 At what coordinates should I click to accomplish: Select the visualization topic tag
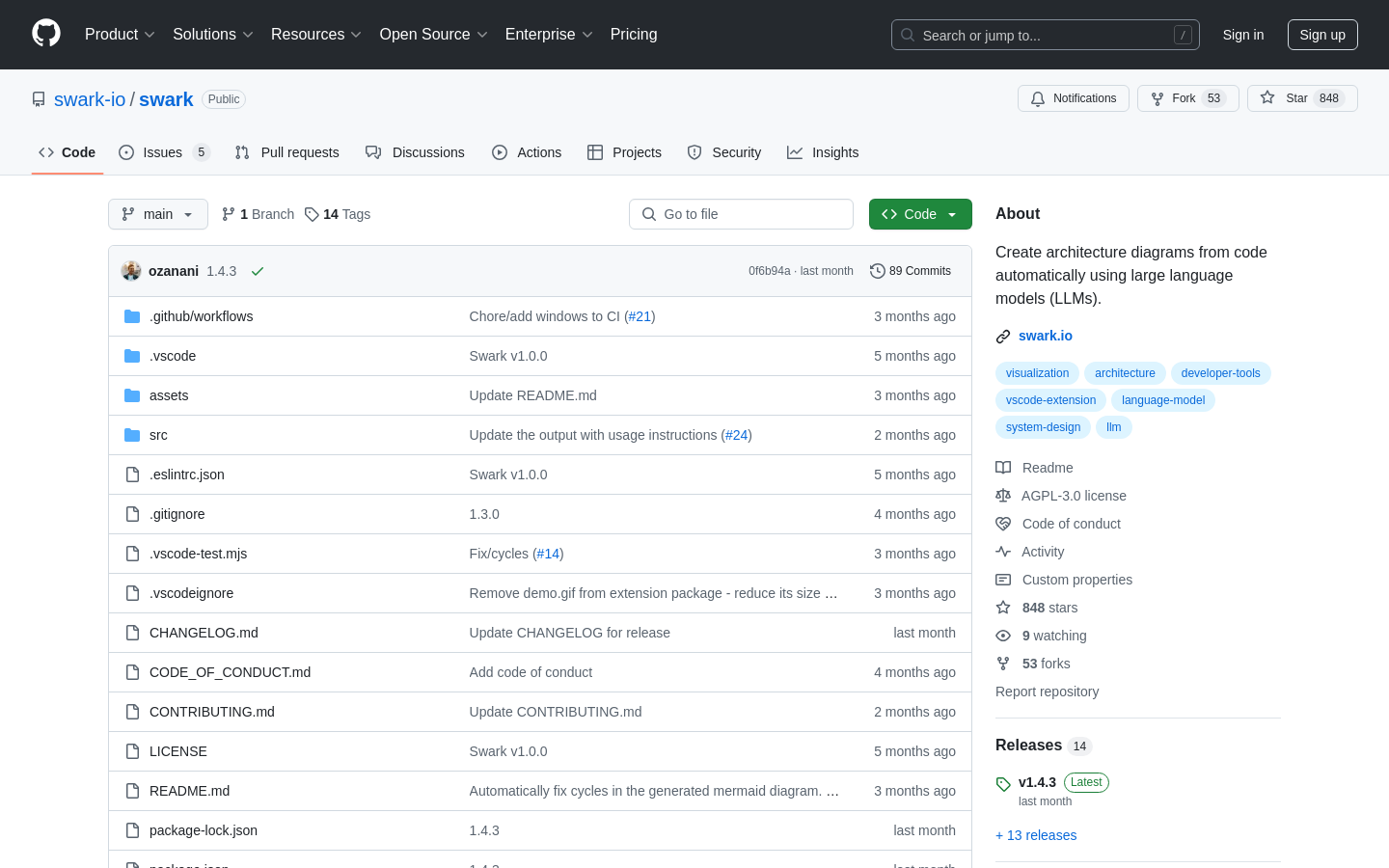point(1037,373)
